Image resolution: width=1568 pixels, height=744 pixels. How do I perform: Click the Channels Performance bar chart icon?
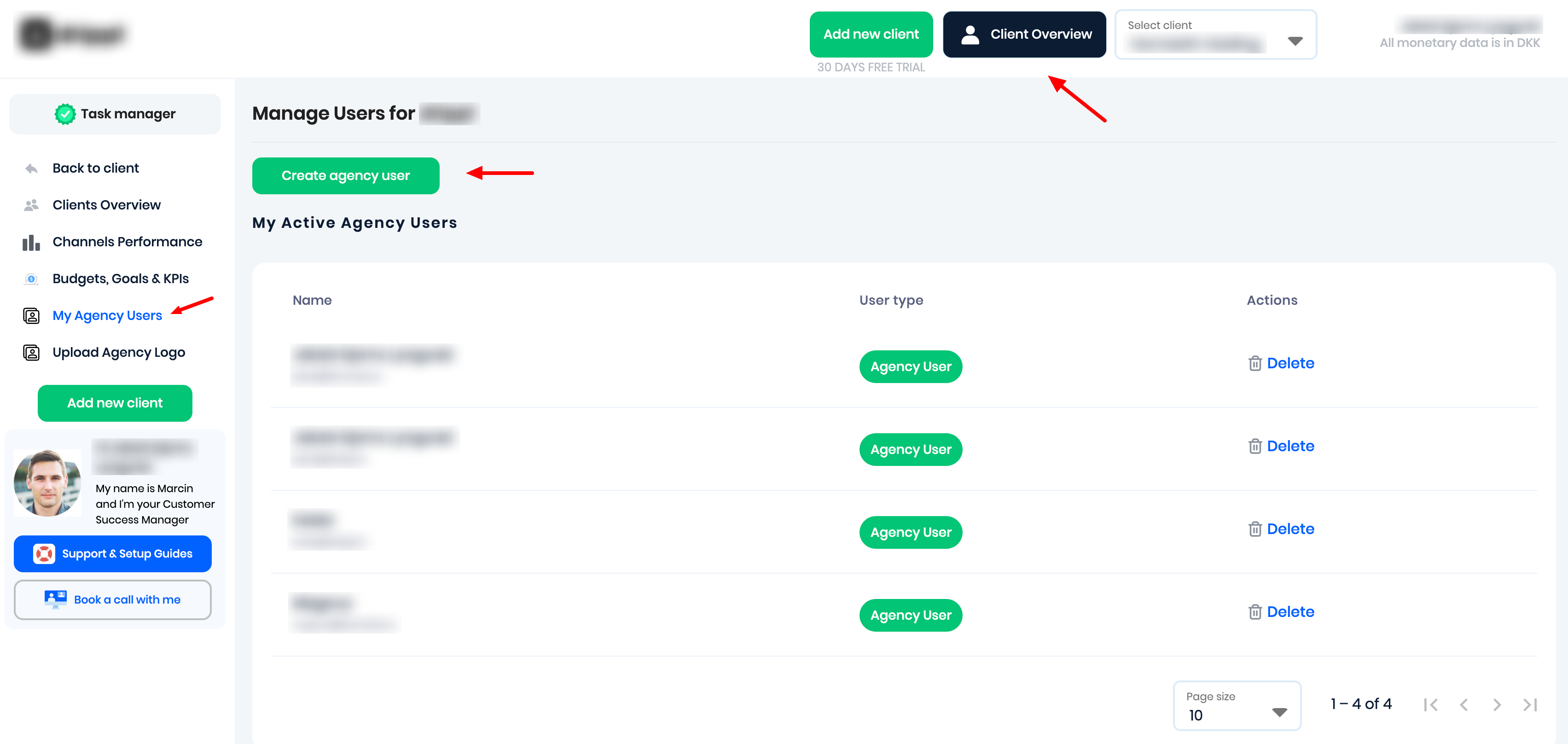(31, 242)
